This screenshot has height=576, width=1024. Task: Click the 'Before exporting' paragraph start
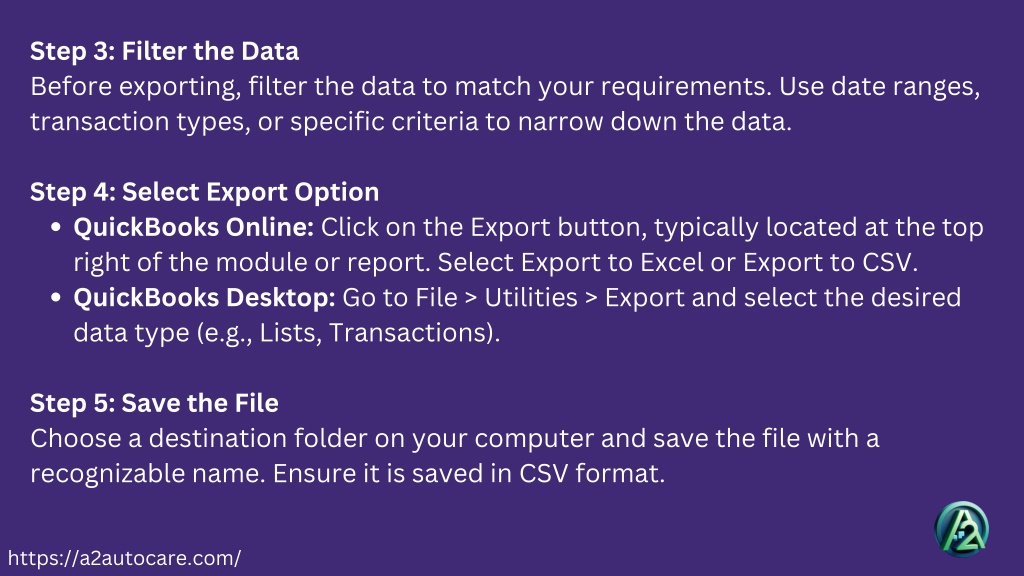click(135, 87)
